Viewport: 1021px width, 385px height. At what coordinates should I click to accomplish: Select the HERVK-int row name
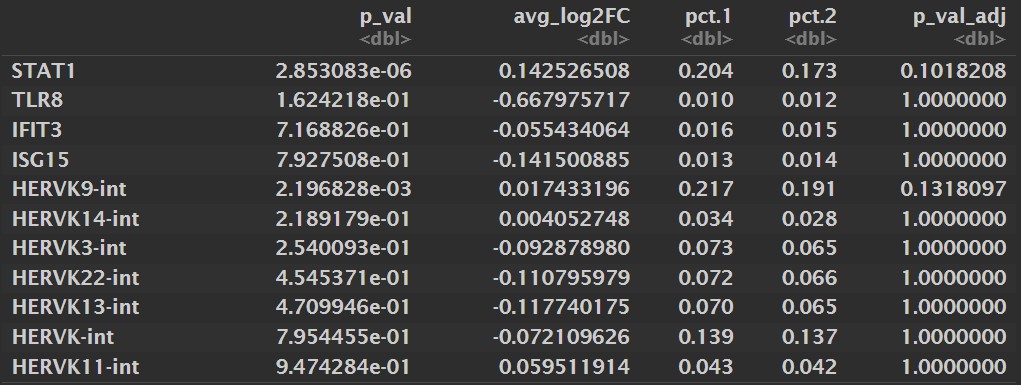click(x=63, y=337)
